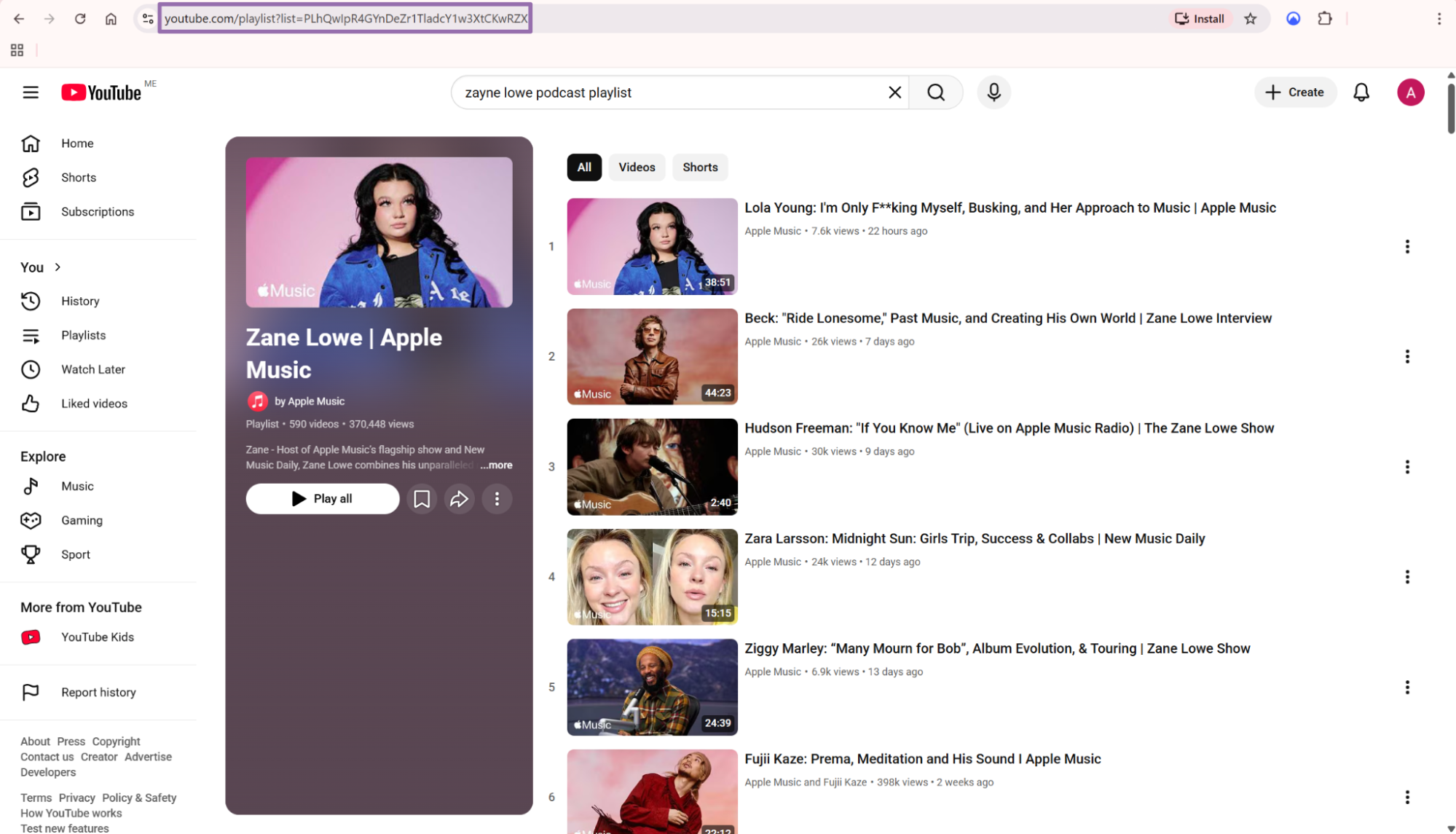Click the search magnifier button
This screenshot has height=834, width=1456.
[x=936, y=93]
